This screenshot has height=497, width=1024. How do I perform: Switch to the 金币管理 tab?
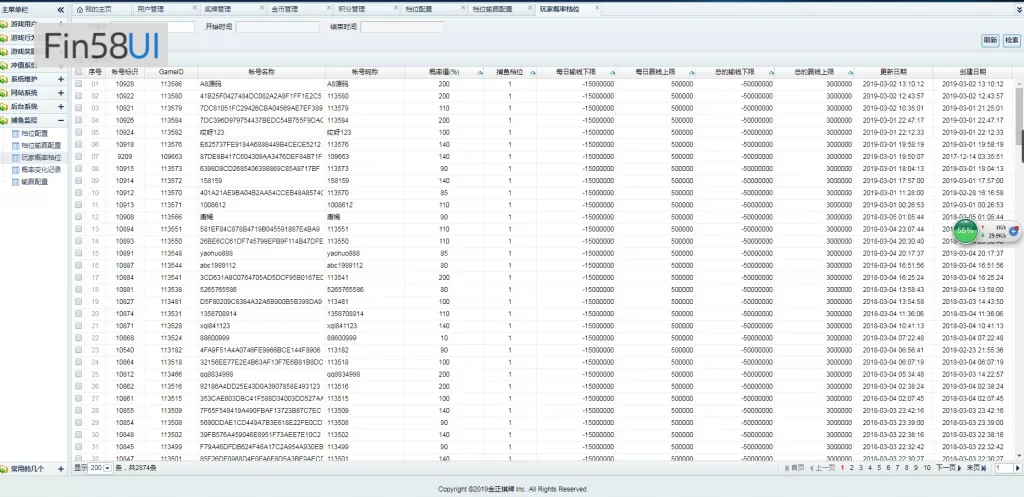285,8
